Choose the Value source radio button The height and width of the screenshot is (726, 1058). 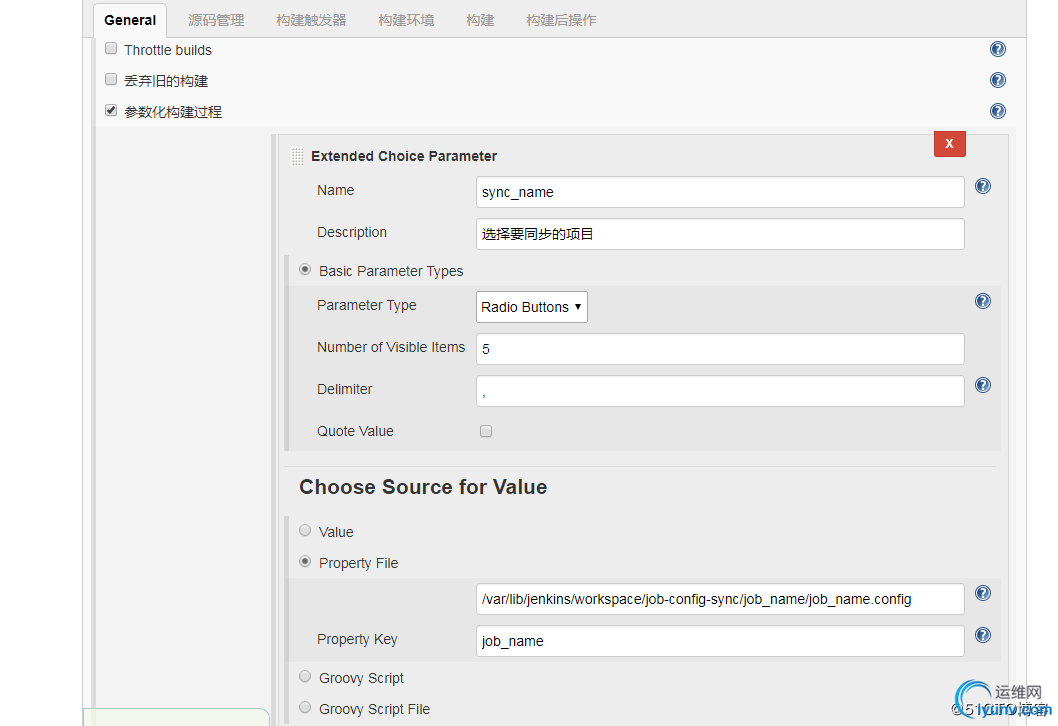pyautogui.click(x=305, y=530)
